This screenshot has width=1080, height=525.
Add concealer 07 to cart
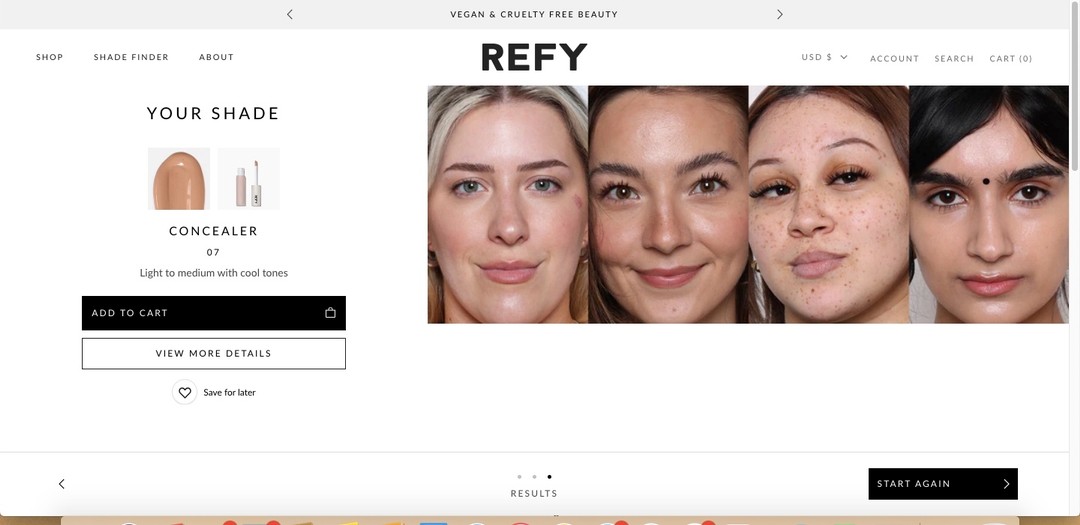[214, 313]
